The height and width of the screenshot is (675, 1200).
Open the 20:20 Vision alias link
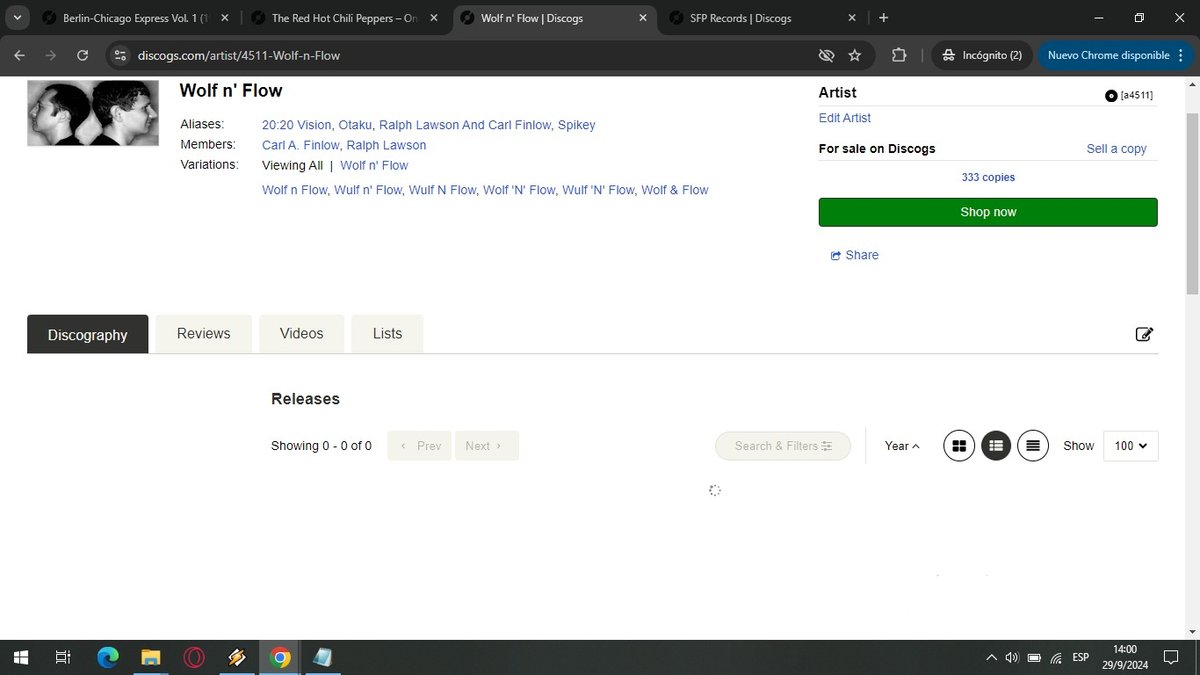click(x=296, y=125)
